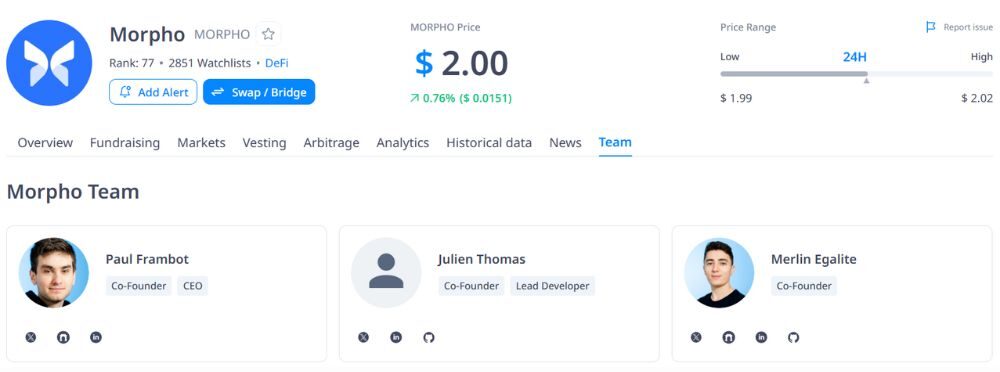1000x372 pixels.
Task: Open Paul Frambot's LinkedIn icon
Action: [x=96, y=337]
